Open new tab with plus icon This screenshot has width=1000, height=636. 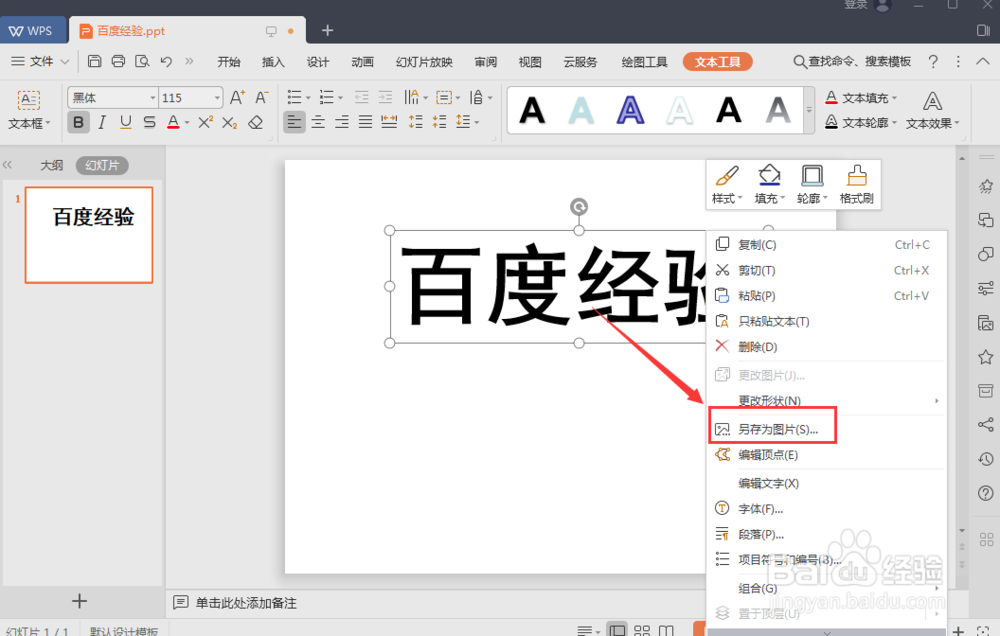pyautogui.click(x=327, y=31)
